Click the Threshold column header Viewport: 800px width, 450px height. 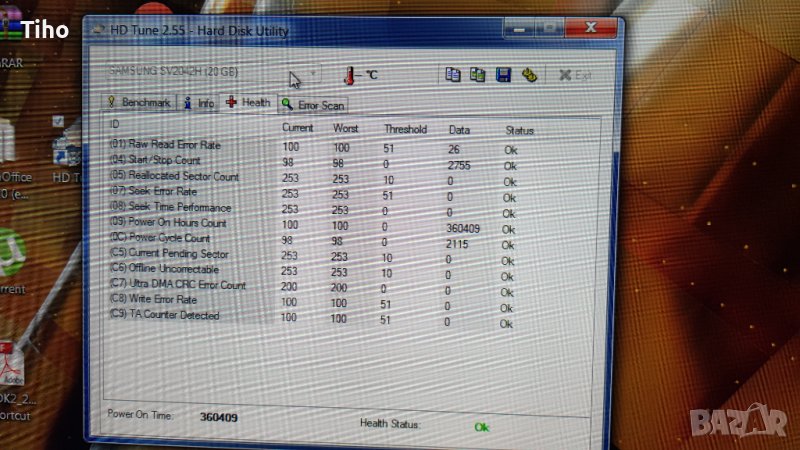[405, 129]
